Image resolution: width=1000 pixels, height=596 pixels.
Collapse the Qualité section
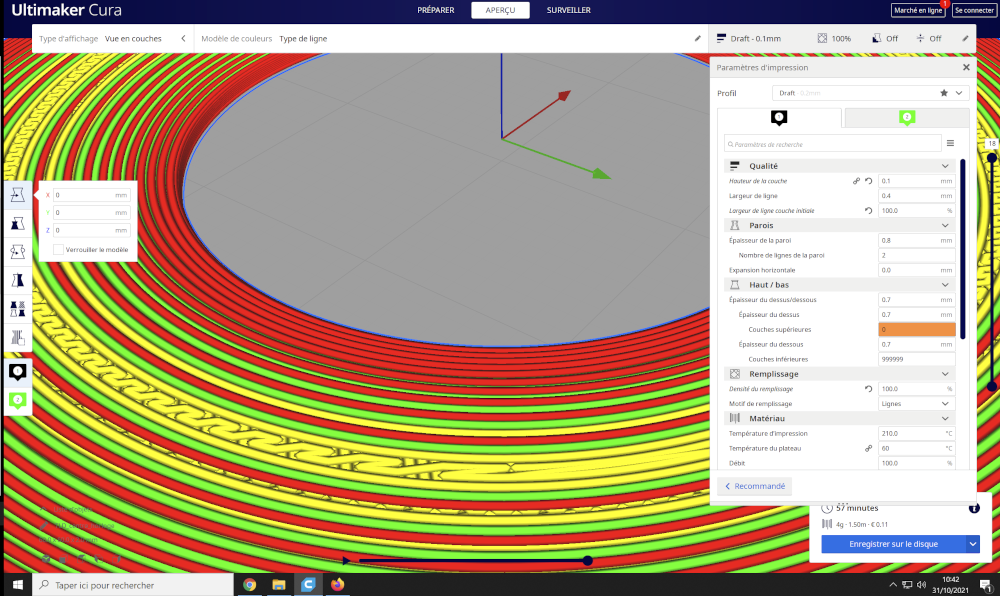pos(945,166)
